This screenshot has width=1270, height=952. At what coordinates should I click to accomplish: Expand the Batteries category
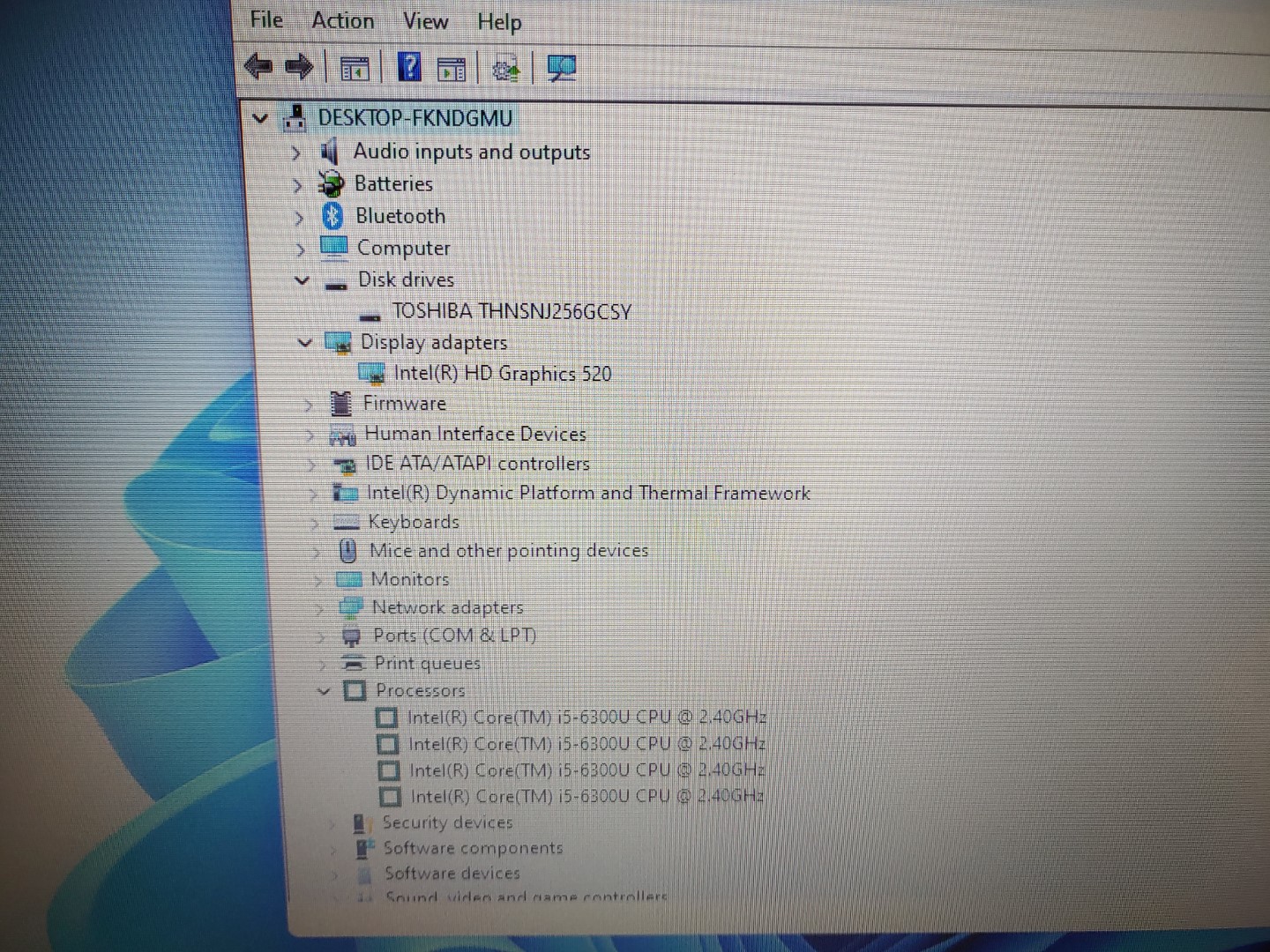[297, 185]
